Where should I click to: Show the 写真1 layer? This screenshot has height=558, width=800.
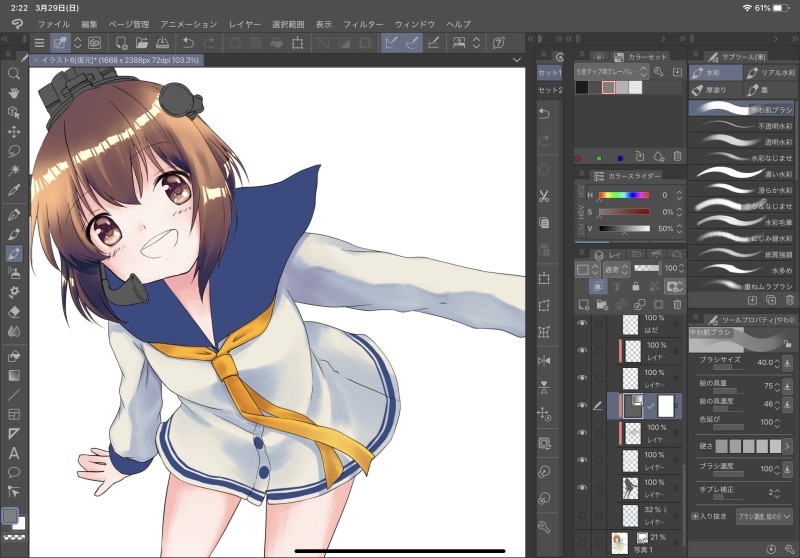(582, 543)
